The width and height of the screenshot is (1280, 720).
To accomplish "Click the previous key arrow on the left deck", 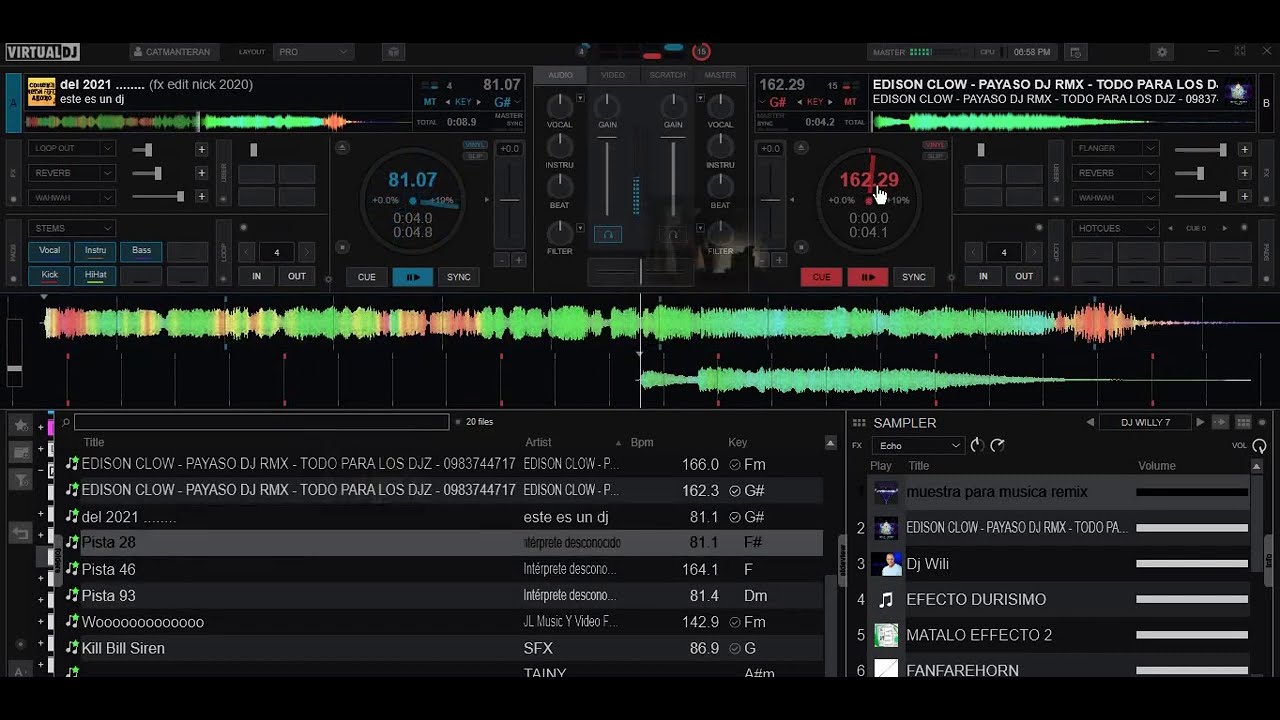I will [448, 102].
